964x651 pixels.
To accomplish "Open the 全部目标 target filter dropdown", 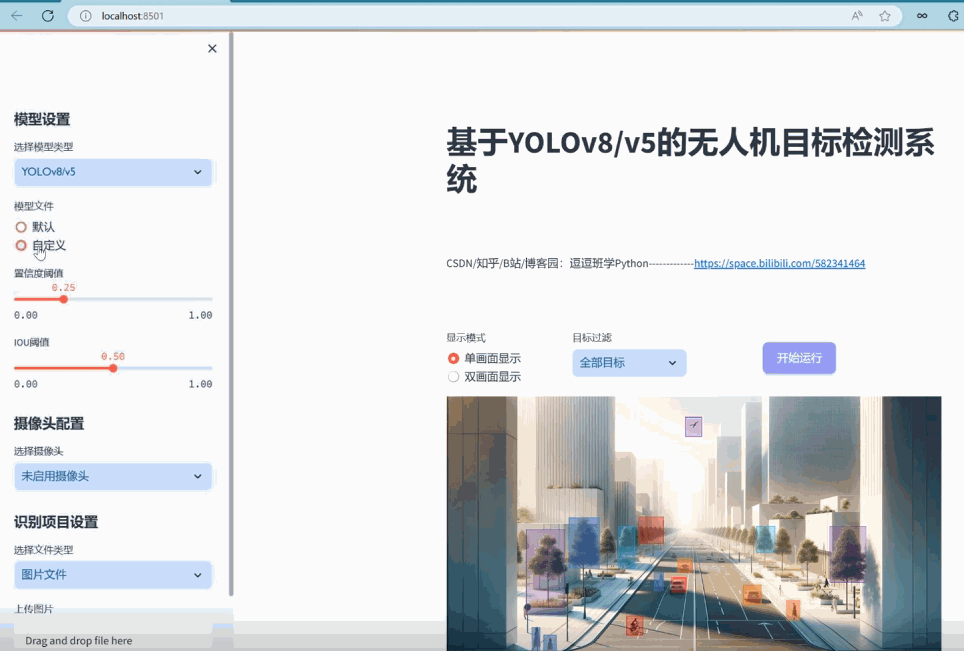I will pos(628,363).
